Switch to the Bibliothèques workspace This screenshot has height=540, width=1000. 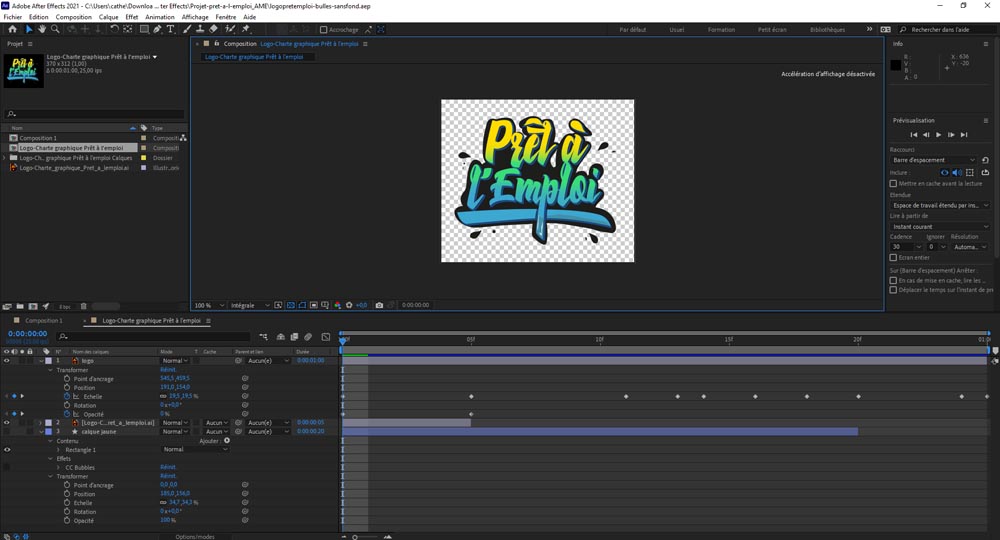827,30
